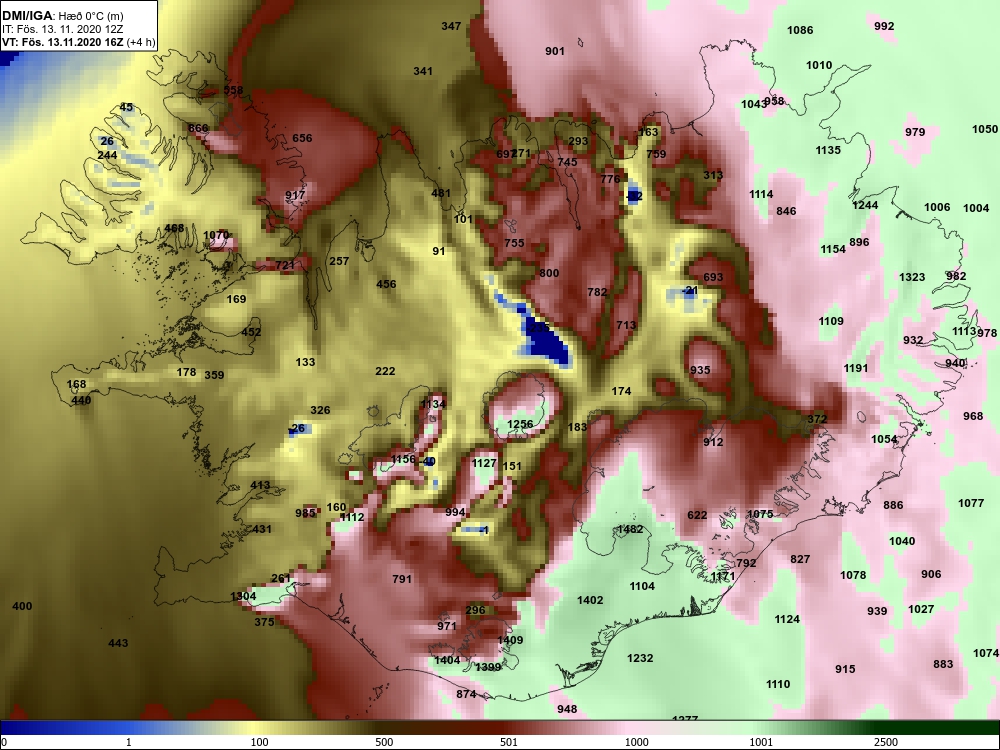Click the map value '222'
The width and height of the screenshot is (1000, 750).
click(385, 371)
